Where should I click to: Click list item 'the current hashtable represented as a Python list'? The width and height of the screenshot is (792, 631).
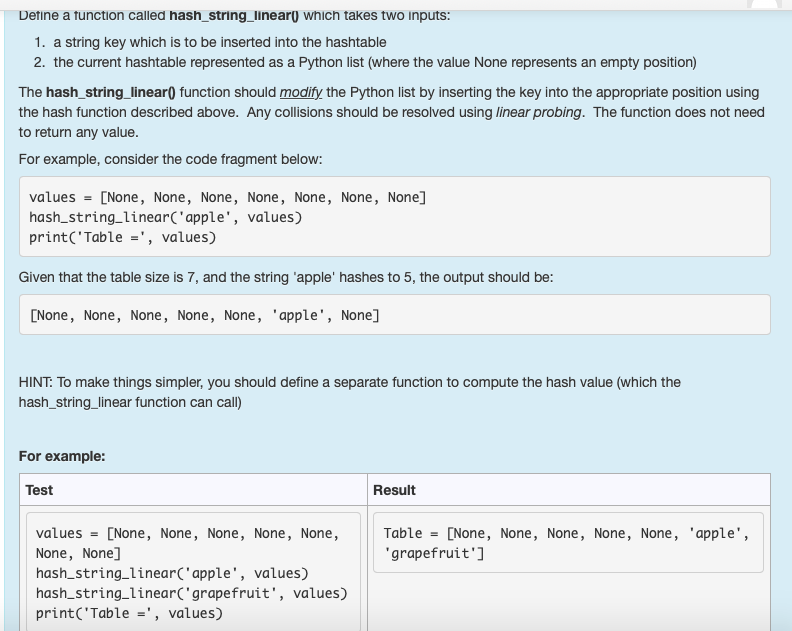point(375,63)
